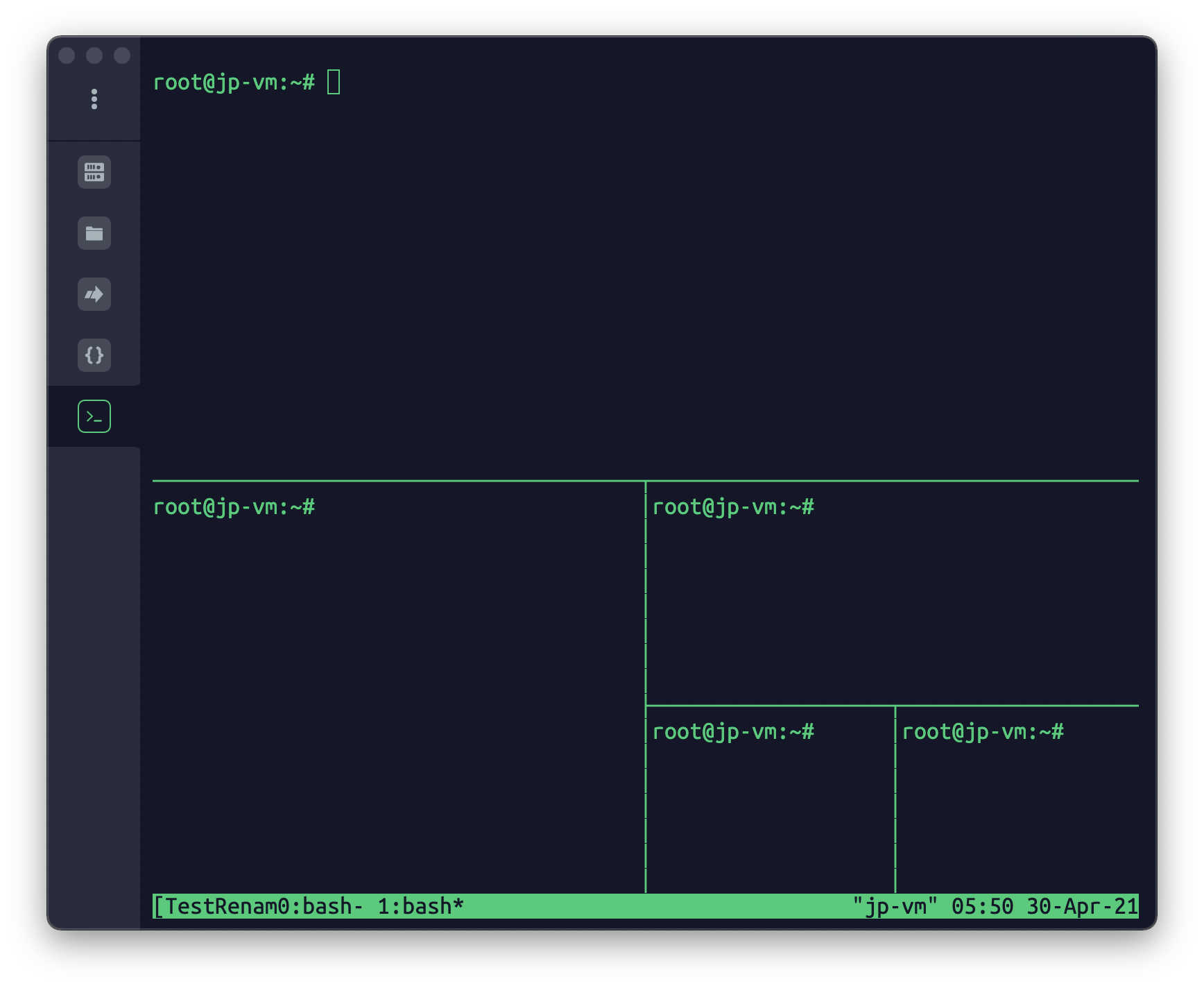This screenshot has height=988, width=1204.
Task: Click the third maximize window button
Action: (122, 56)
